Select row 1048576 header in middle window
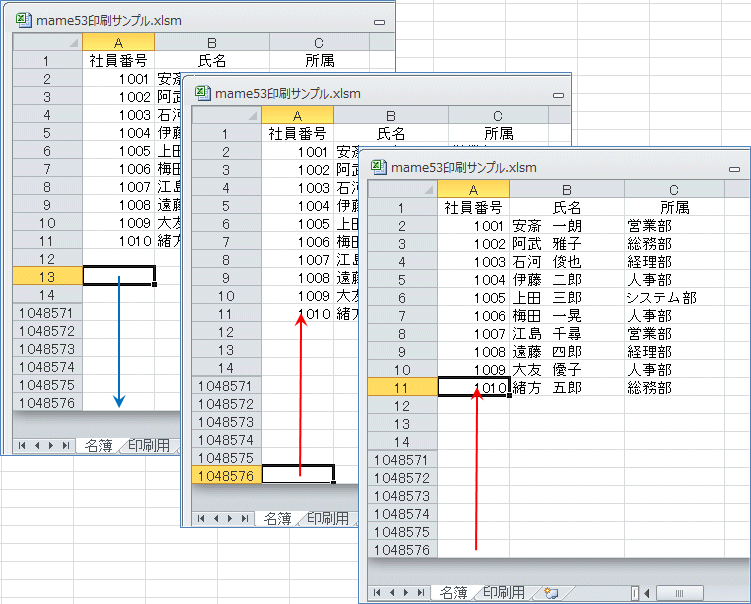751x604 pixels. [x=225, y=476]
